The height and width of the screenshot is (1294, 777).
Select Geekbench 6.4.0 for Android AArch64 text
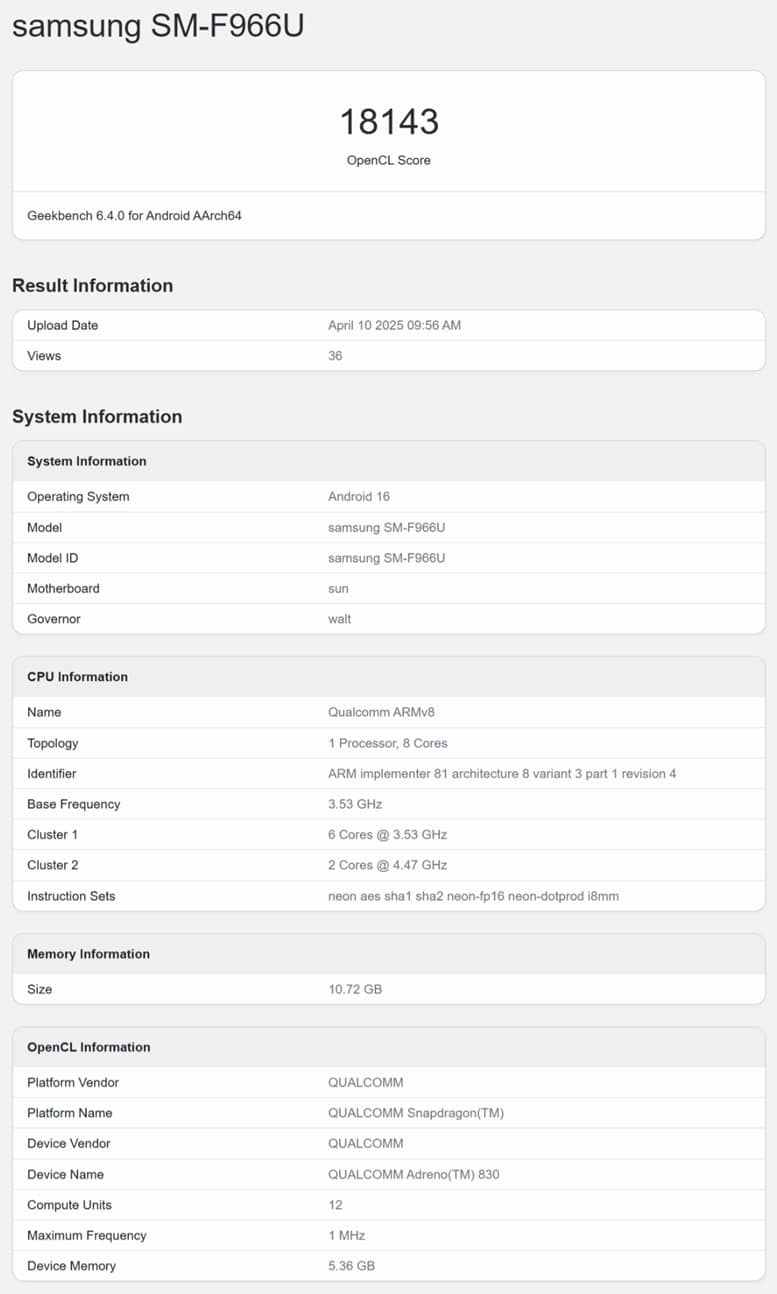134,216
